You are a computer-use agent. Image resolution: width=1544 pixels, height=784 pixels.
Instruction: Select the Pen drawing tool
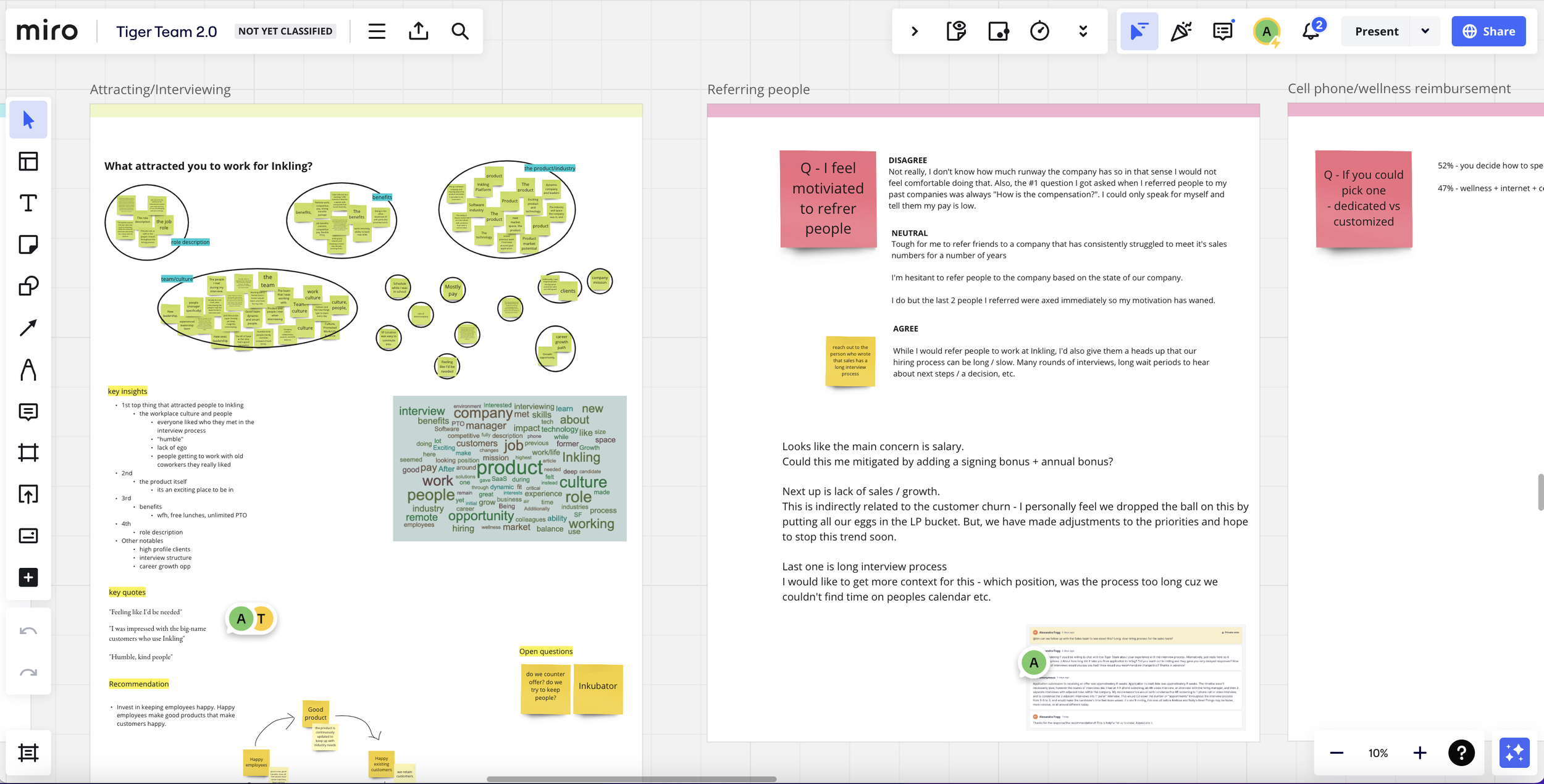(x=28, y=370)
